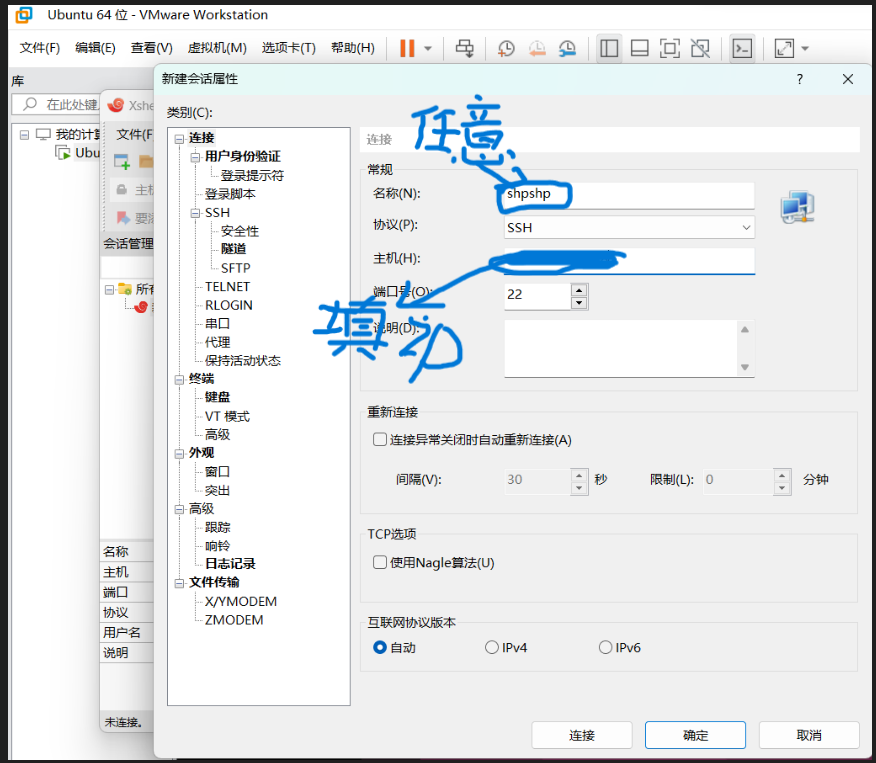Click the 连接 button at dialog bottom

click(582, 735)
